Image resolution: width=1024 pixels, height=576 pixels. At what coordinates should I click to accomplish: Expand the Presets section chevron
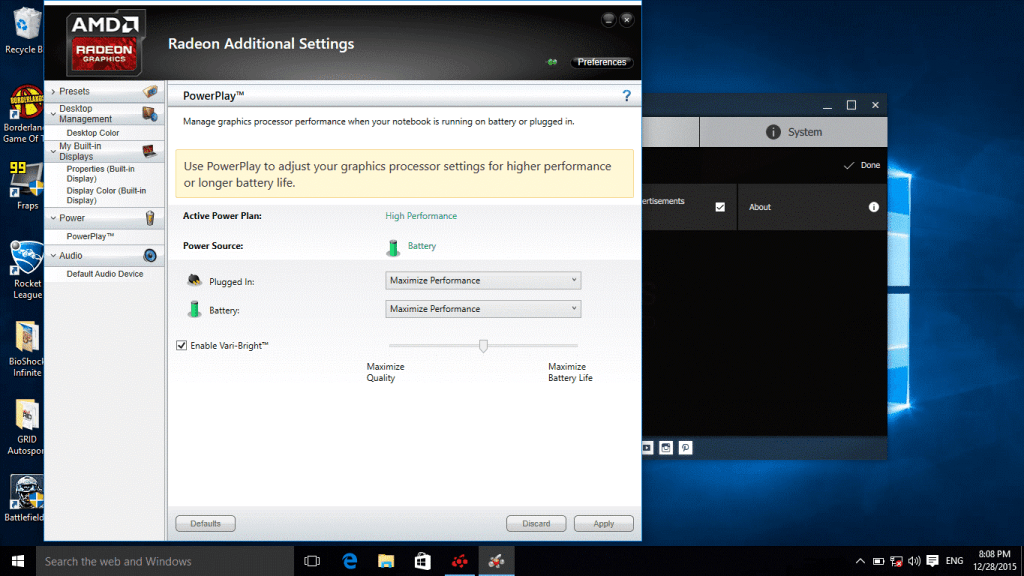pyautogui.click(x=54, y=91)
